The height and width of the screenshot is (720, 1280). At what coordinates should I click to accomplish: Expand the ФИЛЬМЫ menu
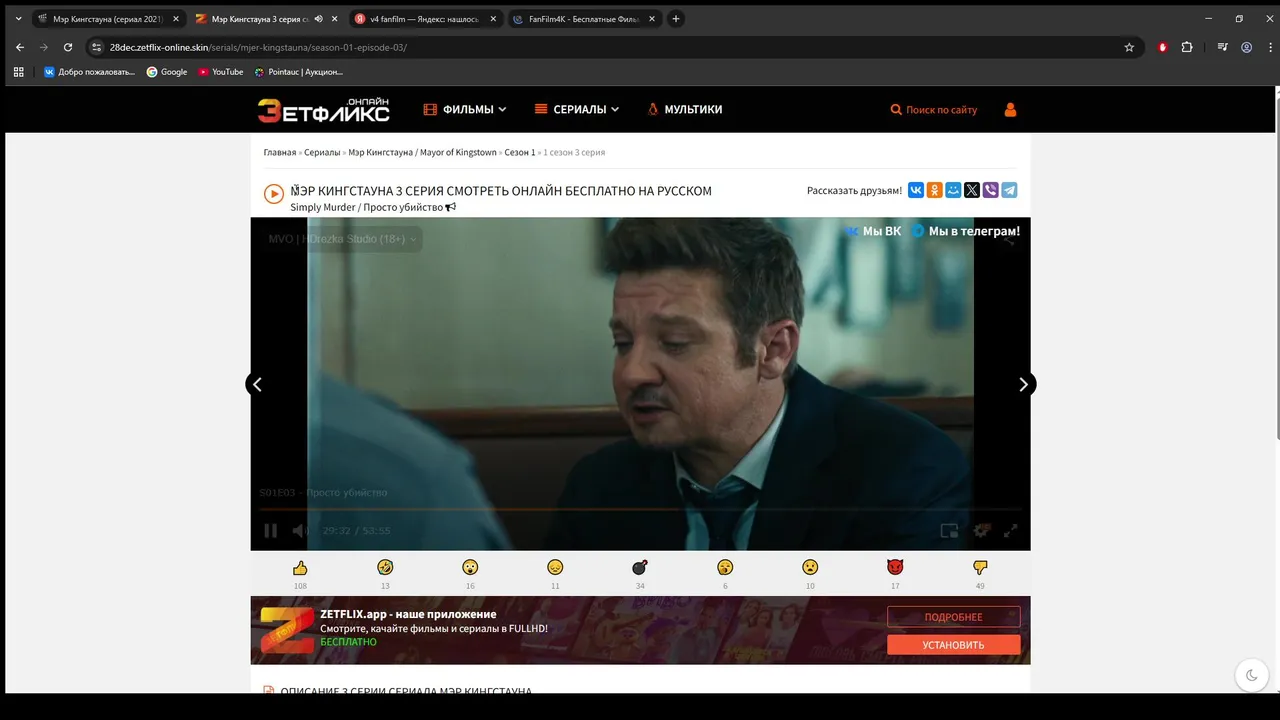pyautogui.click(x=465, y=110)
